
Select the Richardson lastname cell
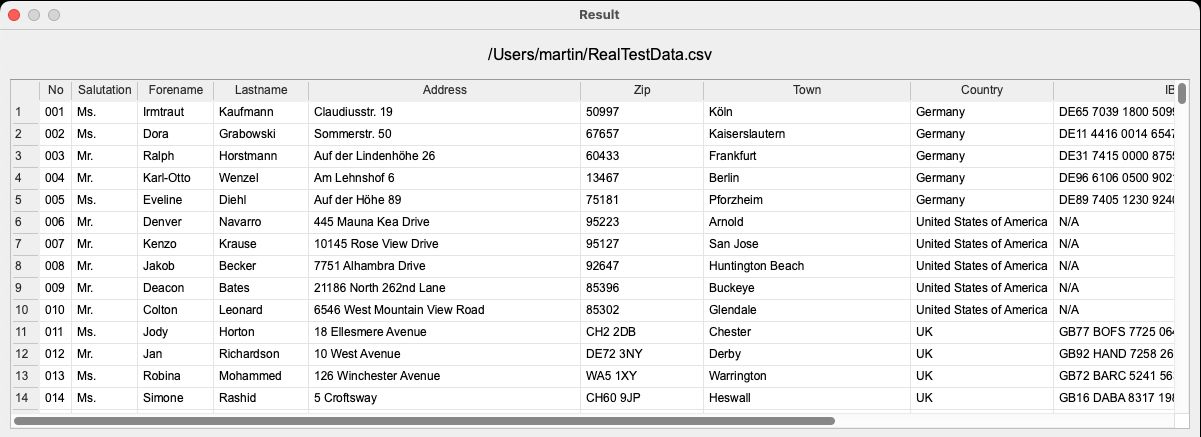(261, 354)
